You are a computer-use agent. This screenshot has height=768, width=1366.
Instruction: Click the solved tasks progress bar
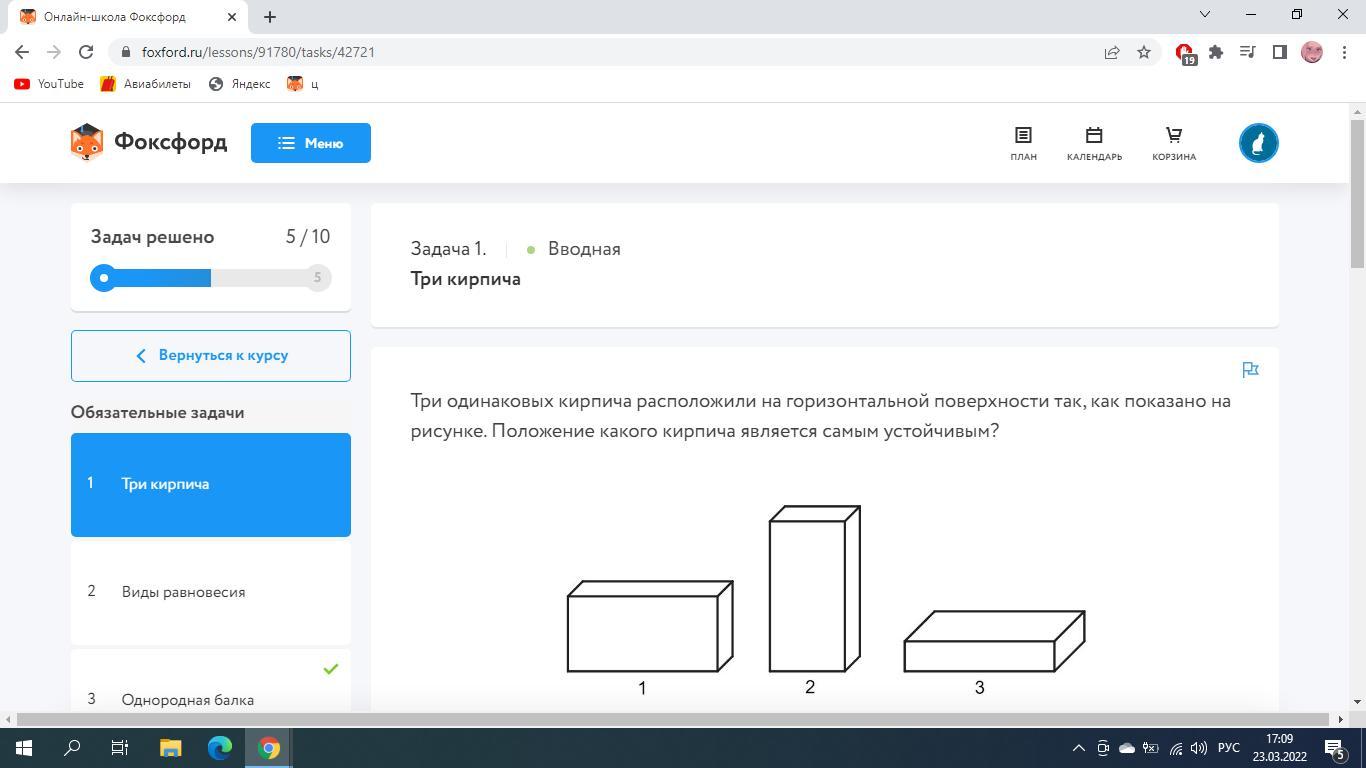[x=210, y=278]
